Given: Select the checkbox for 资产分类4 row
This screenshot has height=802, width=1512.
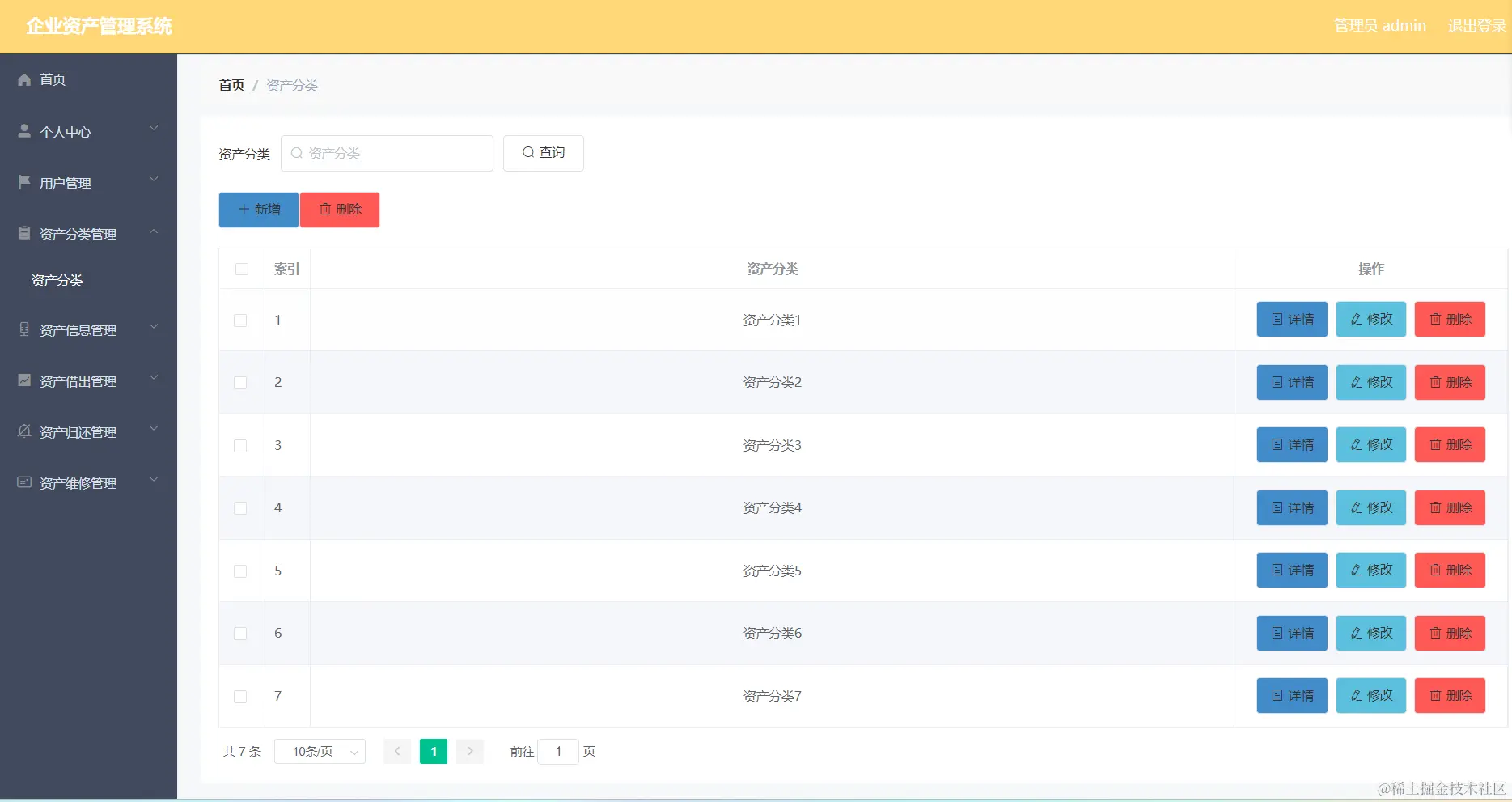Looking at the screenshot, I should coord(240,508).
